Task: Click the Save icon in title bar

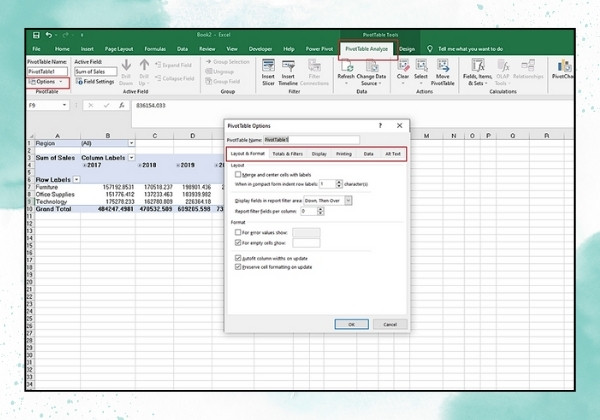Action: tap(36, 35)
